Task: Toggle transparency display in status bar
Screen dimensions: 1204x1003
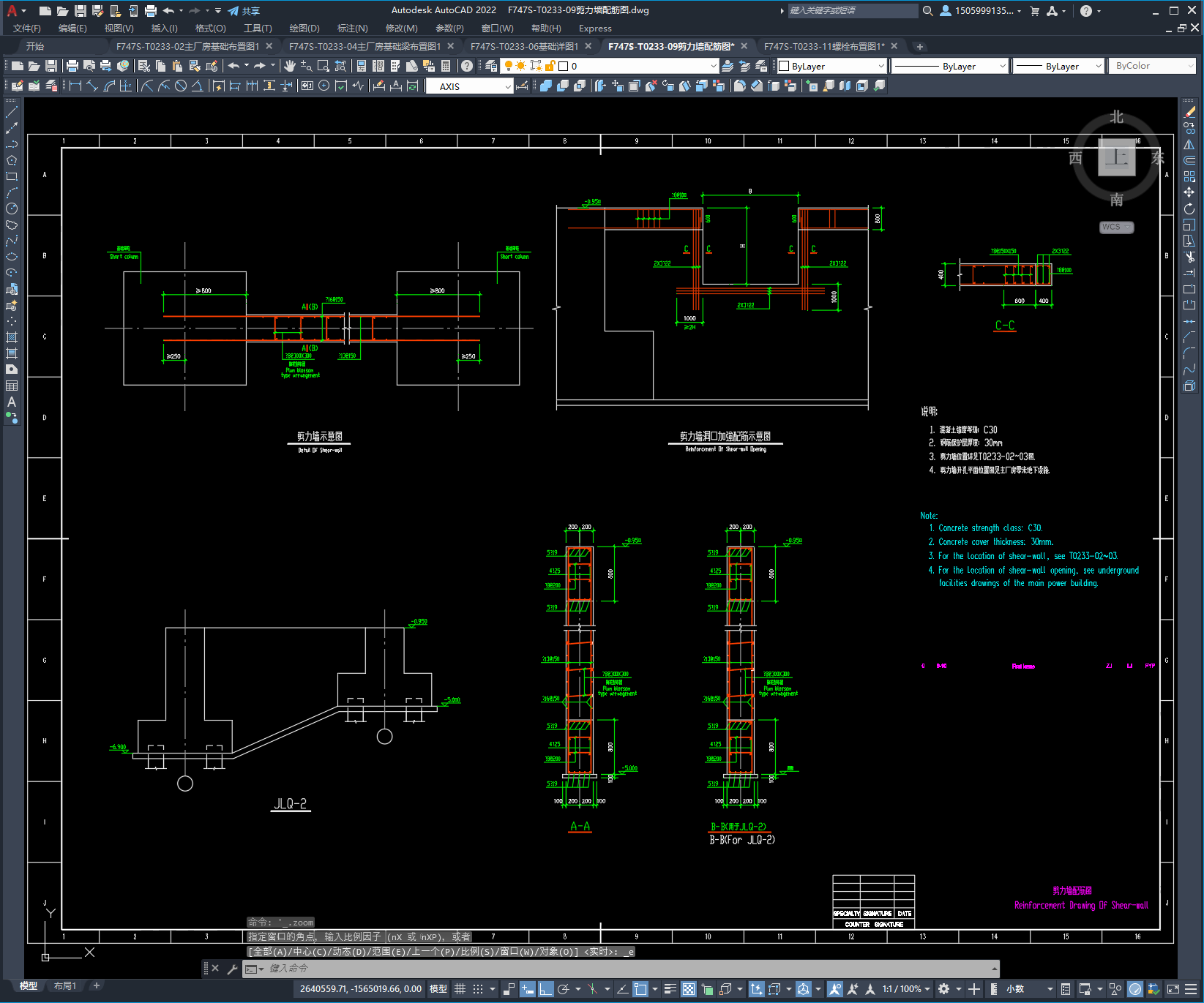Action: point(689,989)
